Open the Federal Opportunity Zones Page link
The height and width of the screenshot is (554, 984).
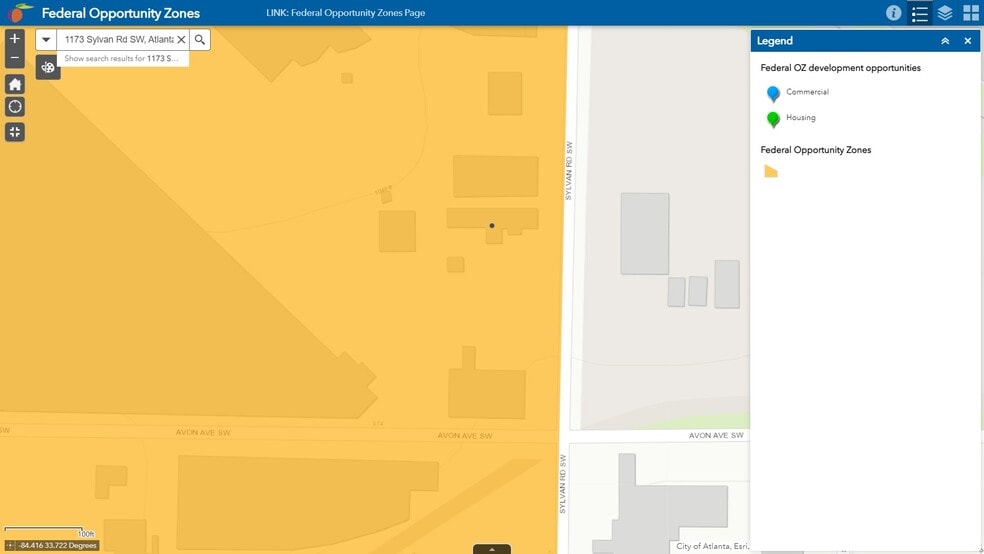(346, 14)
